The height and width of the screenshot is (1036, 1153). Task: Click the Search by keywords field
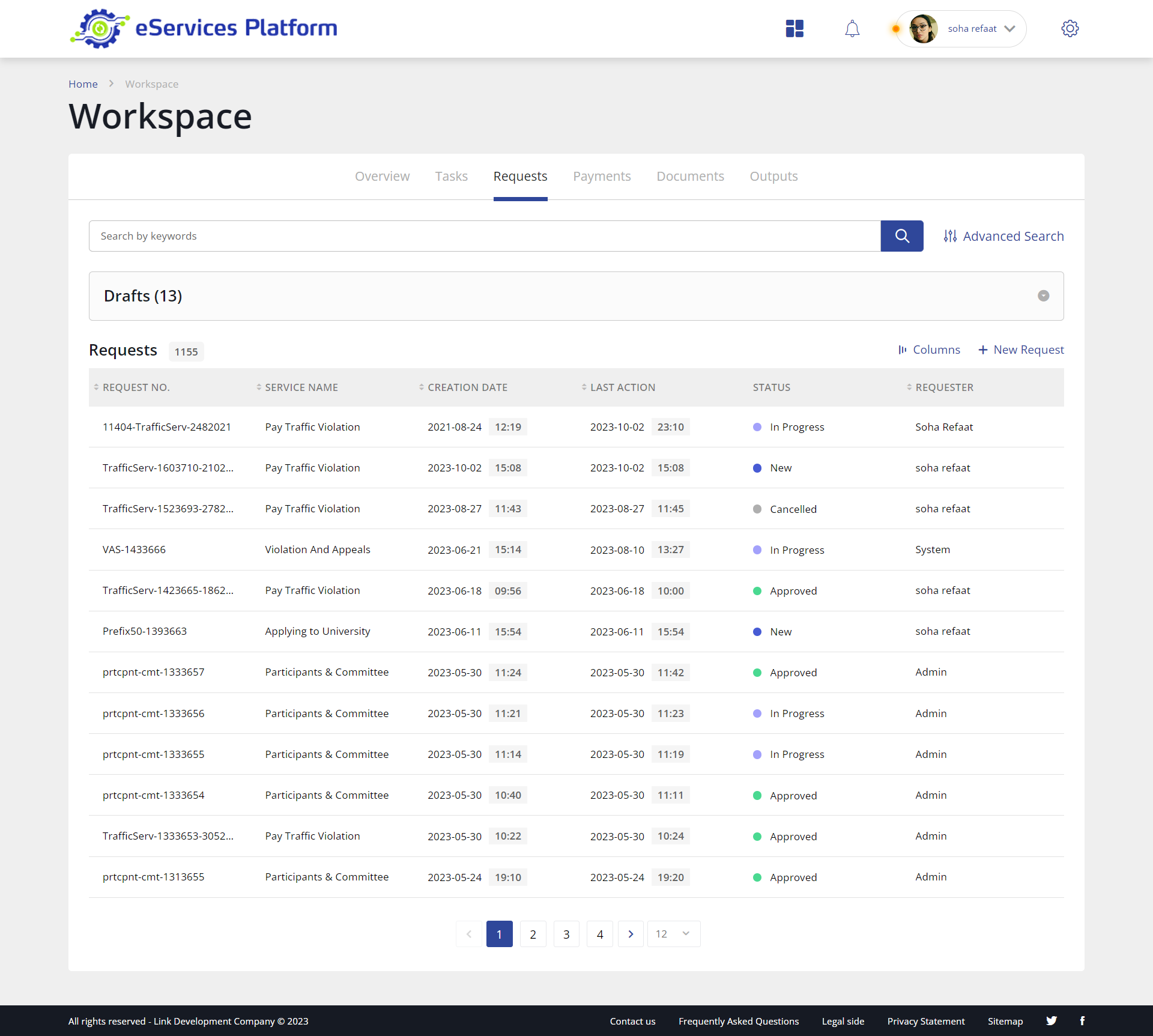click(420, 235)
